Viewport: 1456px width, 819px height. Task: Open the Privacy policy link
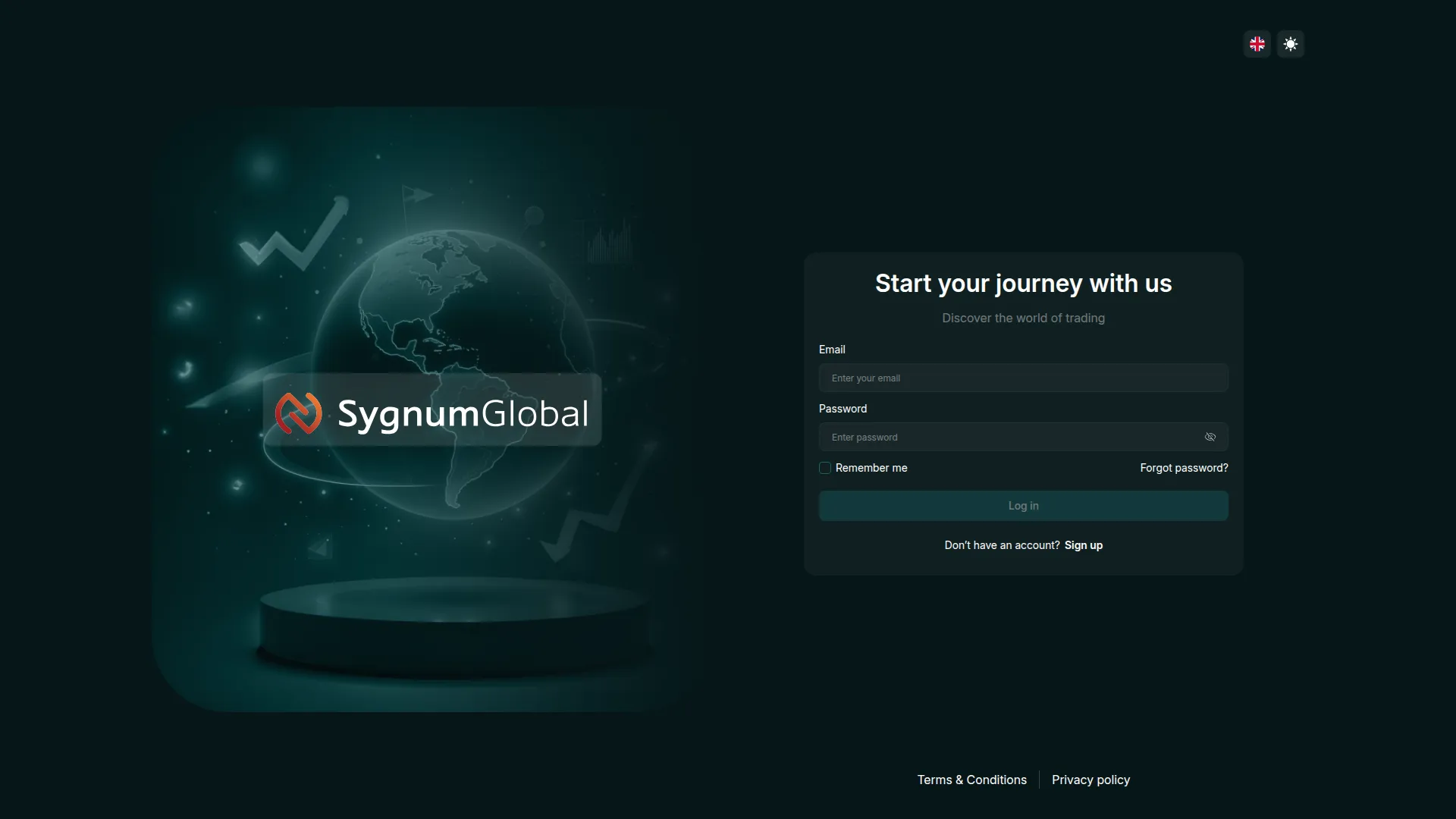pos(1090,780)
